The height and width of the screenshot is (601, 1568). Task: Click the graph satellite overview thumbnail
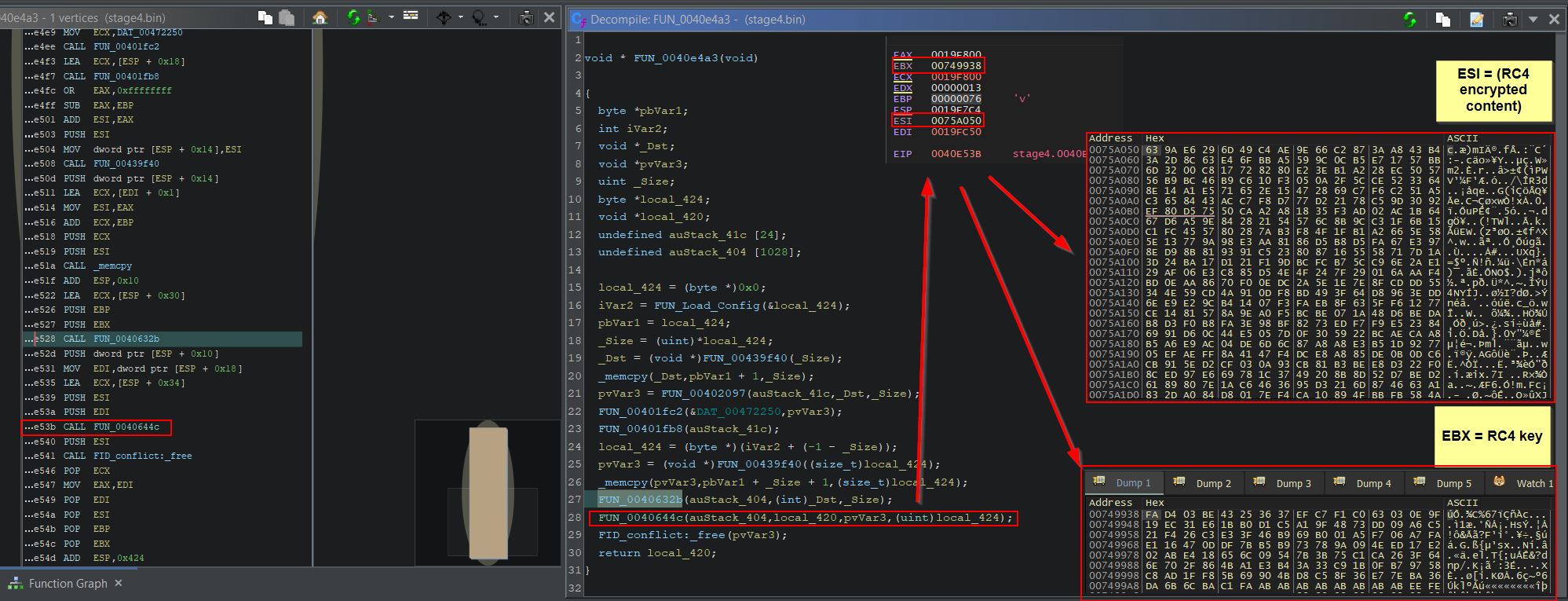(x=488, y=493)
